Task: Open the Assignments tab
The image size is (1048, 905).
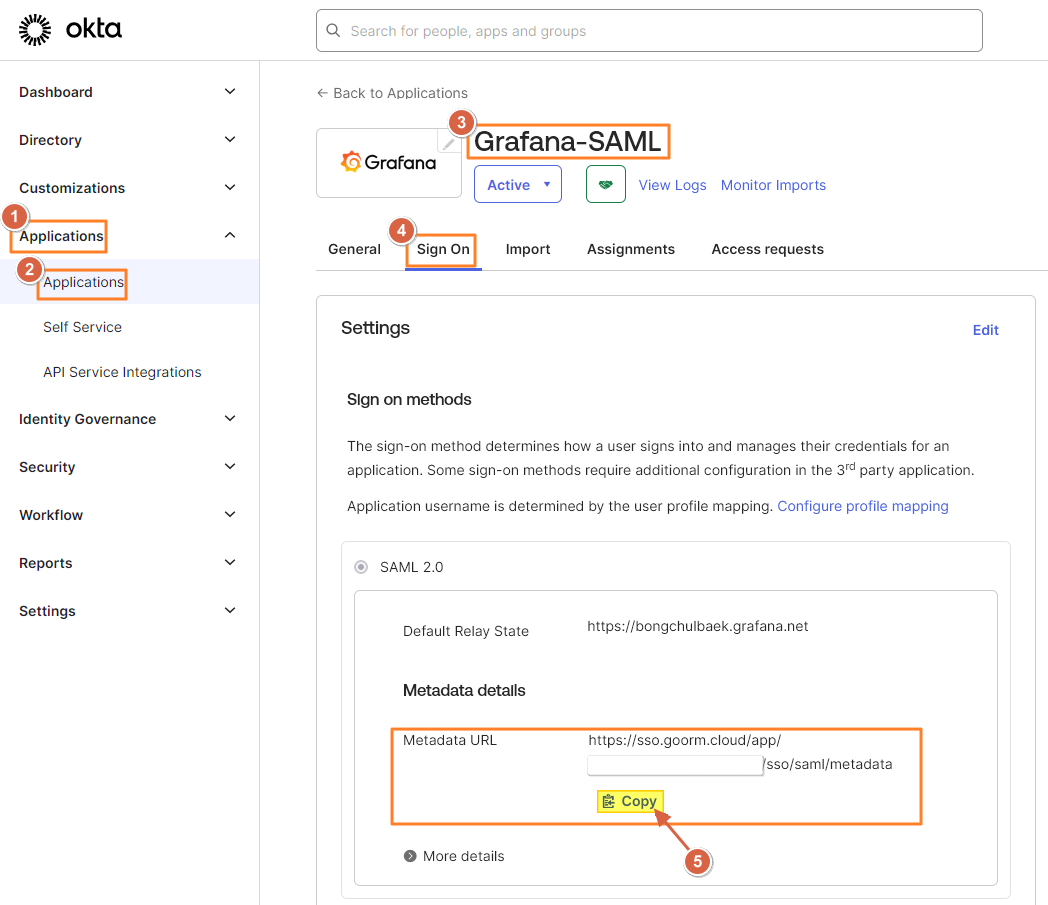Action: pyautogui.click(x=630, y=249)
